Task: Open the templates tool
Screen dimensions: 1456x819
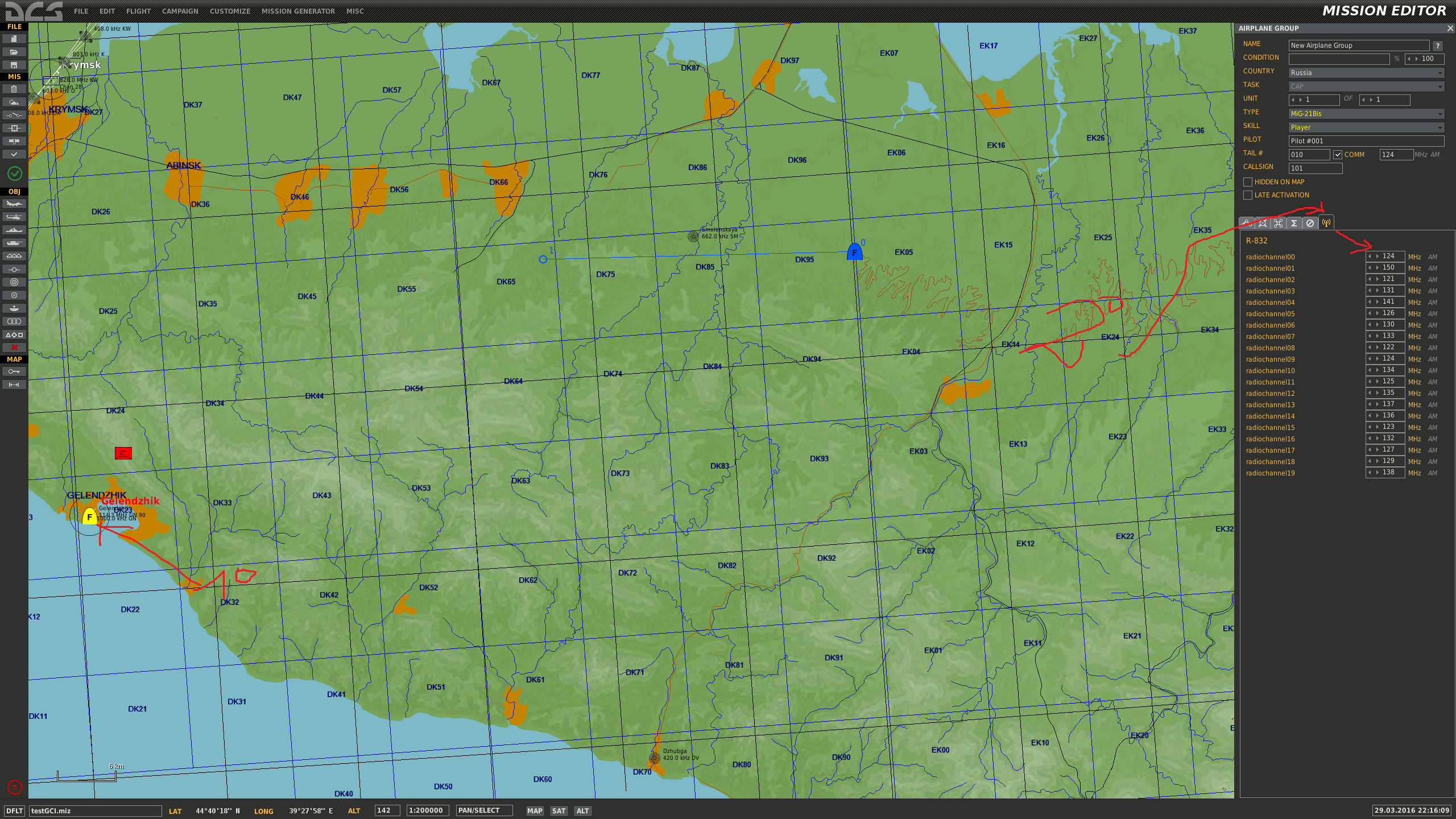Action: tap(14, 308)
